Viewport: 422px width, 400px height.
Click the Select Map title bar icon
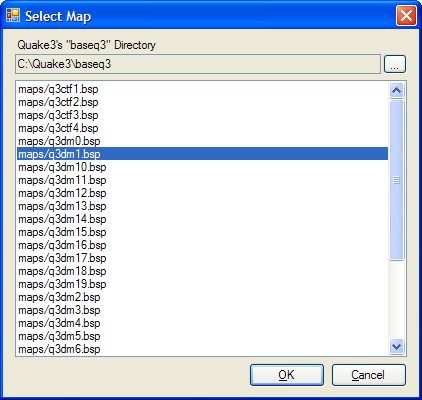13,15
